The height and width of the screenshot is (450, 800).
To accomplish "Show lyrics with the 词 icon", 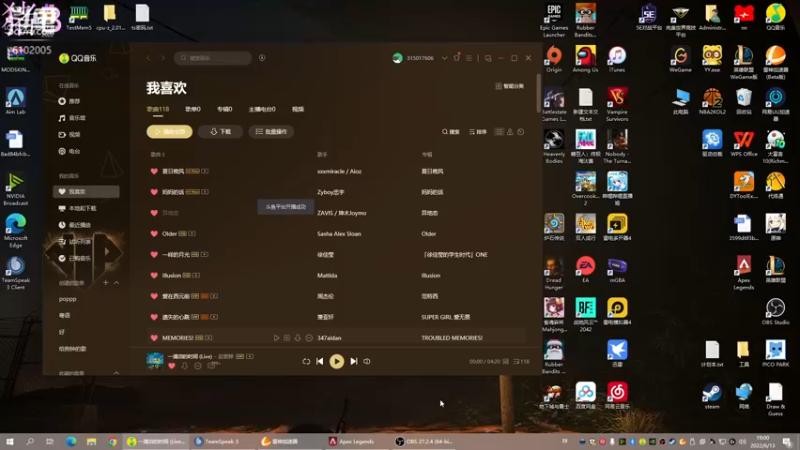I will pos(506,361).
